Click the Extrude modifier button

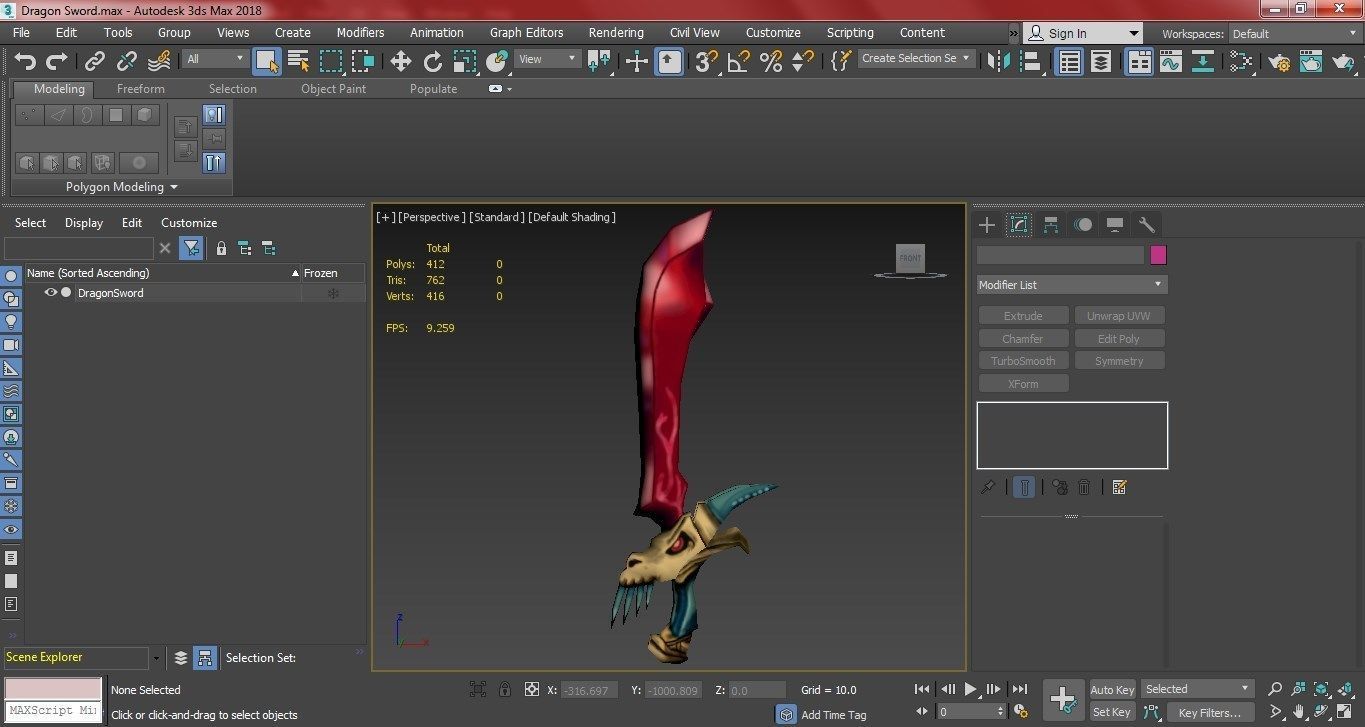pyautogui.click(x=1023, y=316)
